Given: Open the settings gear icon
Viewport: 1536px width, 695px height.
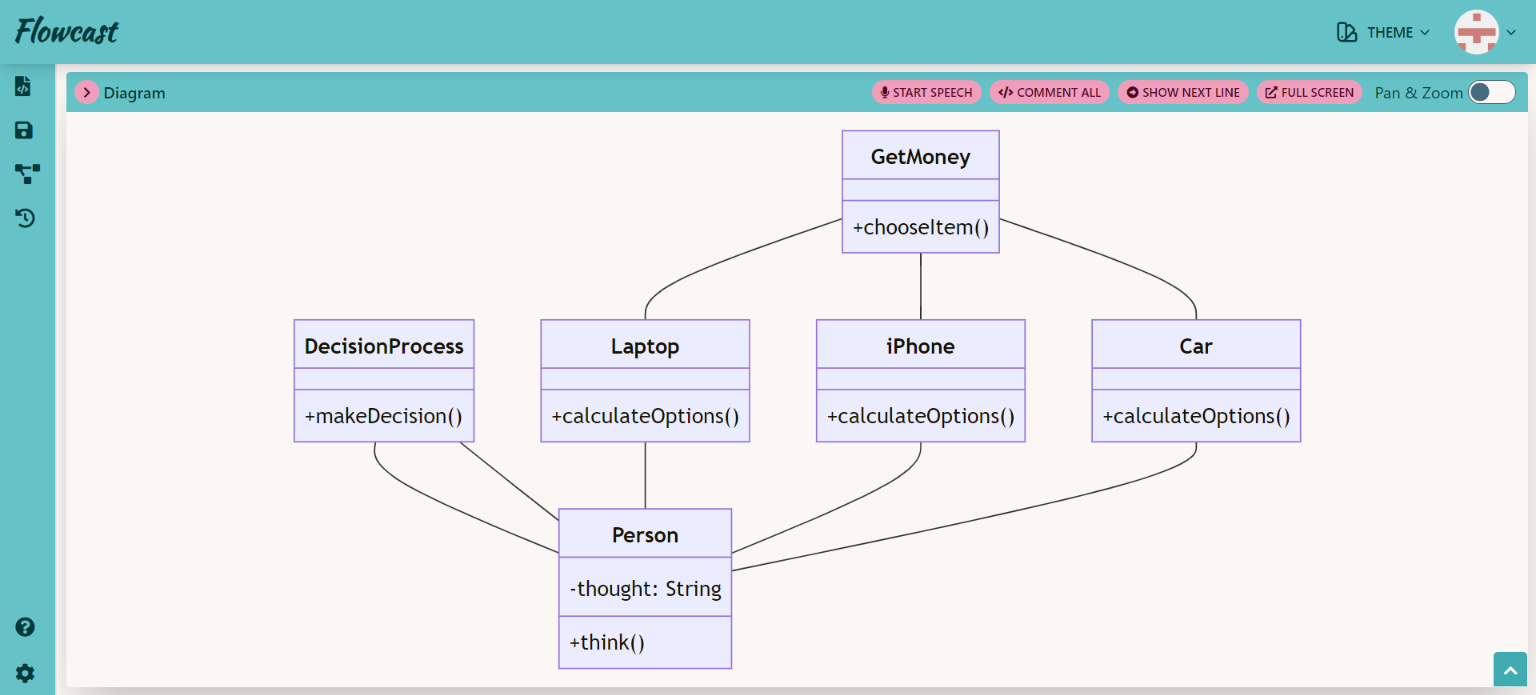Looking at the screenshot, I should pos(25,673).
